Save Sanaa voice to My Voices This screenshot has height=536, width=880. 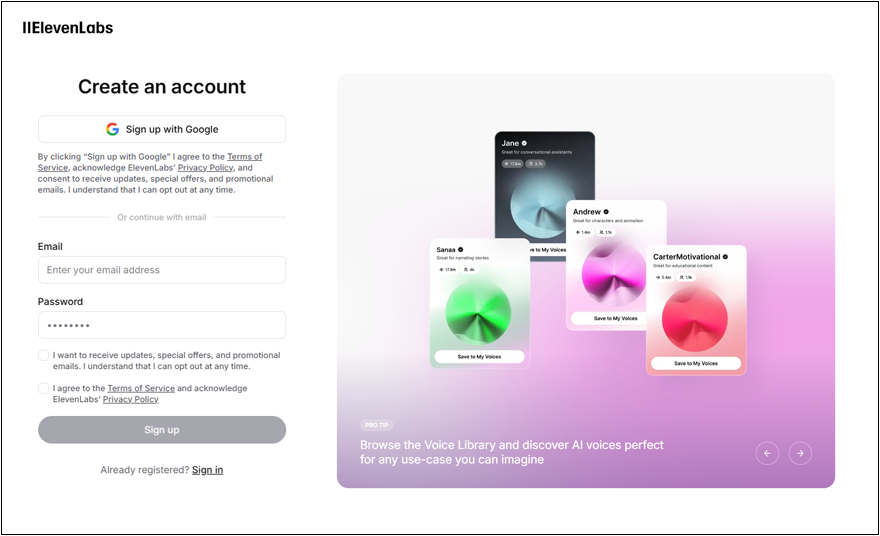[479, 356]
